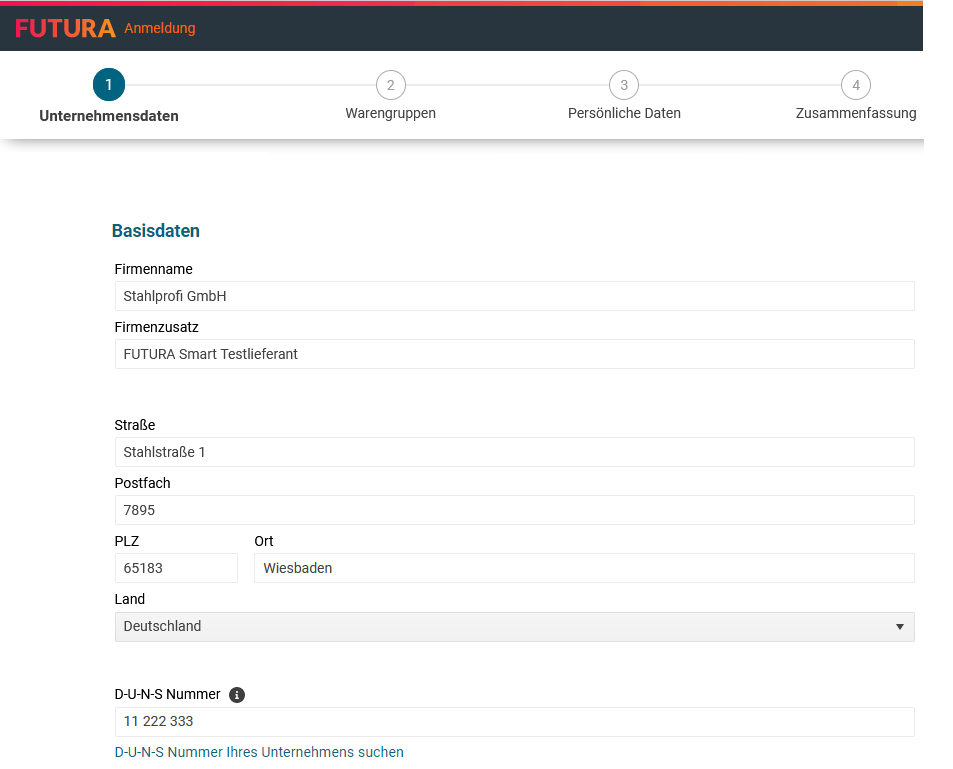Go to the Warengruppen step label

pyautogui.click(x=390, y=113)
